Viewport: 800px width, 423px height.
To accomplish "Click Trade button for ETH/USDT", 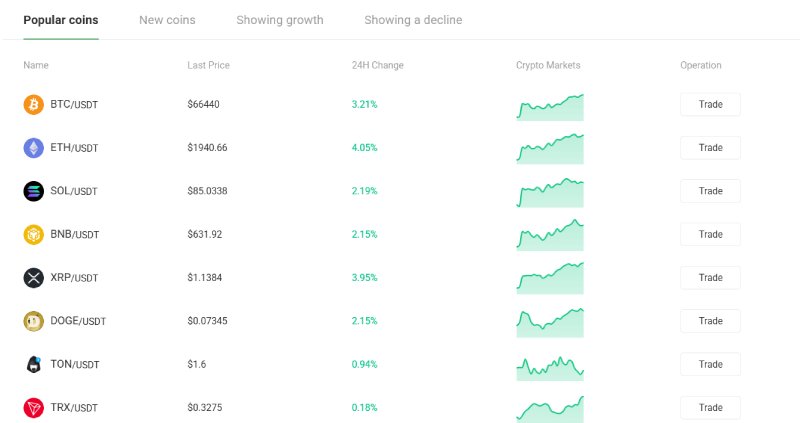I will (x=710, y=147).
